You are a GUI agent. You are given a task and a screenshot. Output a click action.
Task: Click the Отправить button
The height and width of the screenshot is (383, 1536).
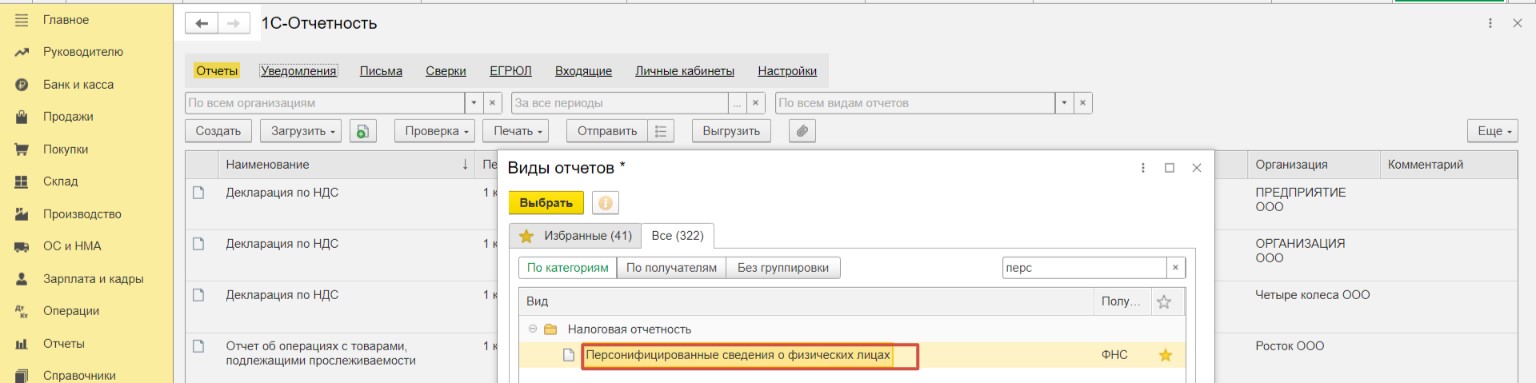tap(607, 131)
